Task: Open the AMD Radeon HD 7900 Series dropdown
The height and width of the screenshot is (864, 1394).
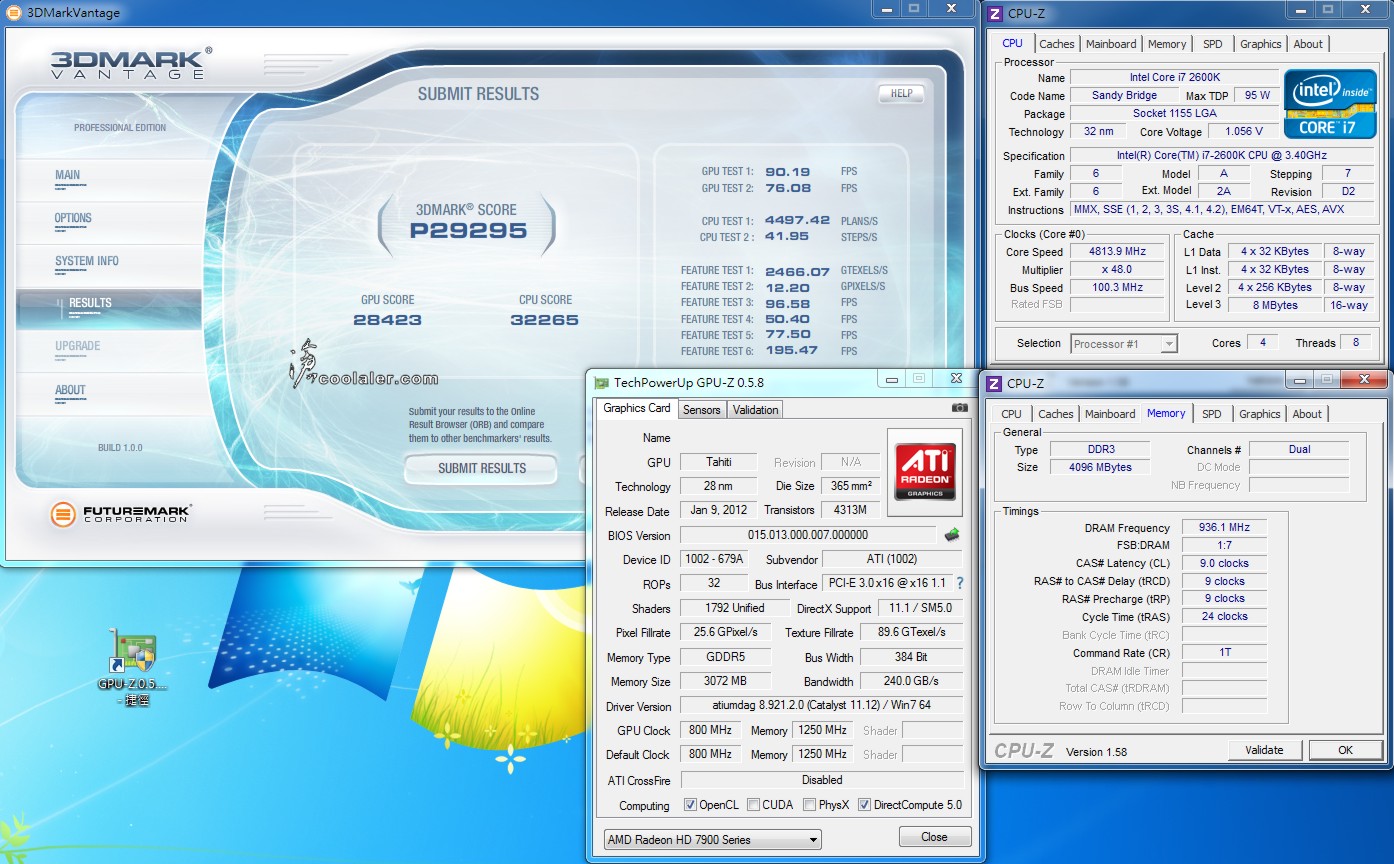Action: [712, 839]
